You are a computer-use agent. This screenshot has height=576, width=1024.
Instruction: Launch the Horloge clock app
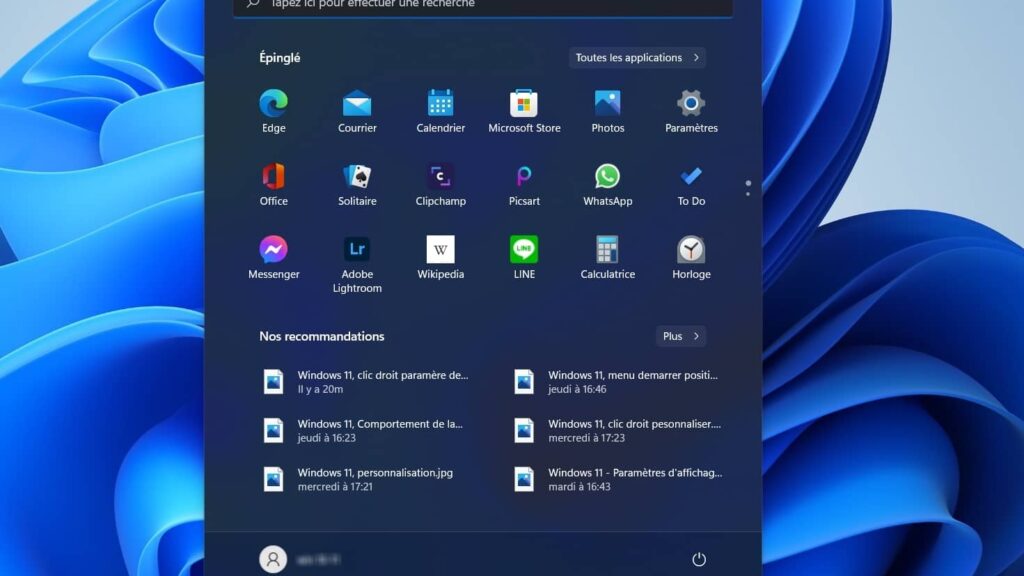click(x=690, y=250)
